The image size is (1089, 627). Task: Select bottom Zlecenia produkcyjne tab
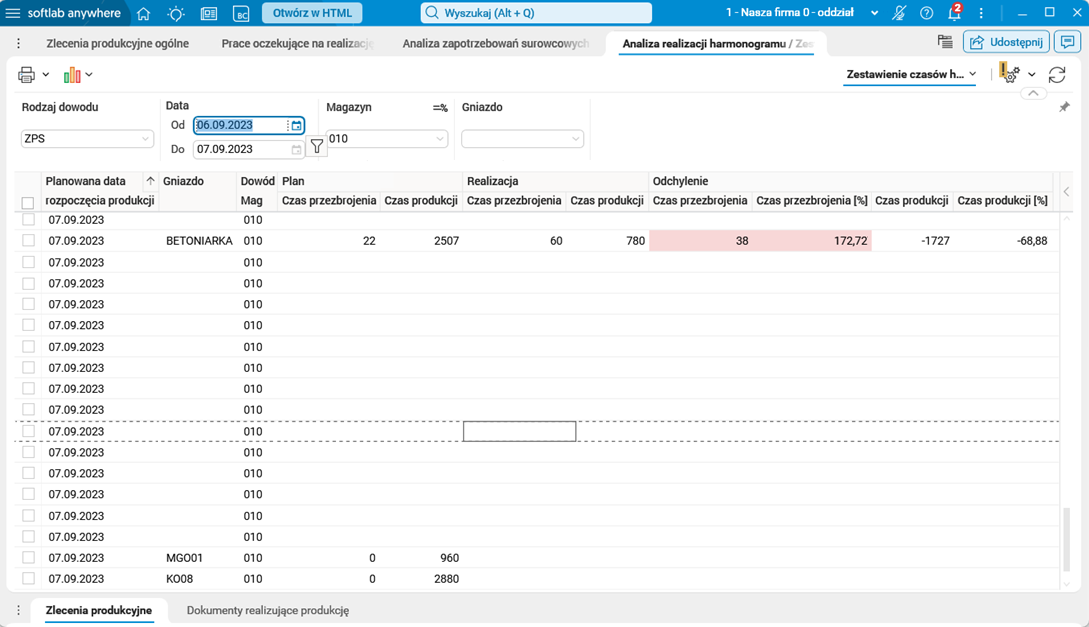99,610
